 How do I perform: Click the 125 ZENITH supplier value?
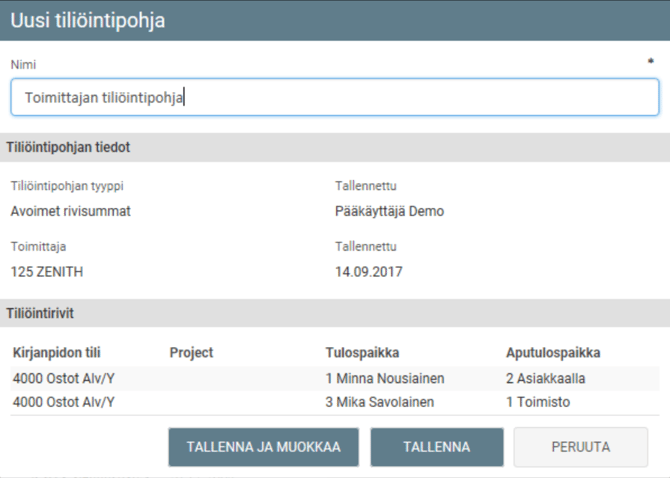click(47, 271)
